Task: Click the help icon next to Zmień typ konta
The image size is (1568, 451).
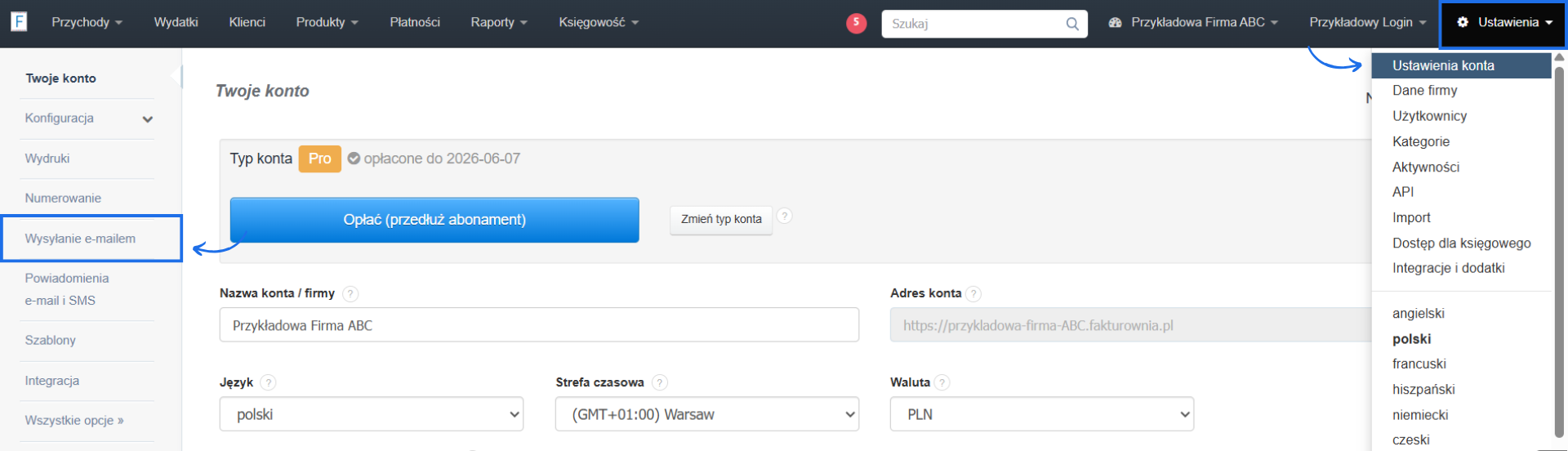Action: (x=784, y=216)
